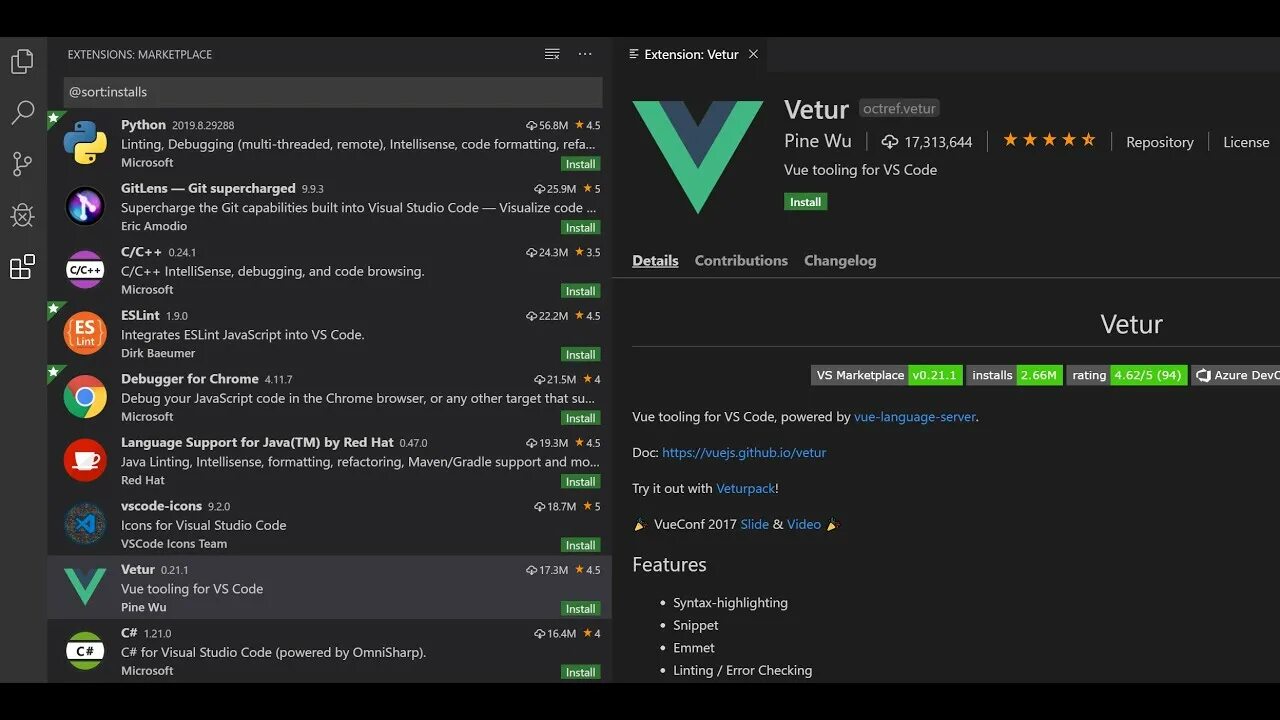Click the Pine Wu publisher name in details
This screenshot has height=720, width=1280.
818,141
